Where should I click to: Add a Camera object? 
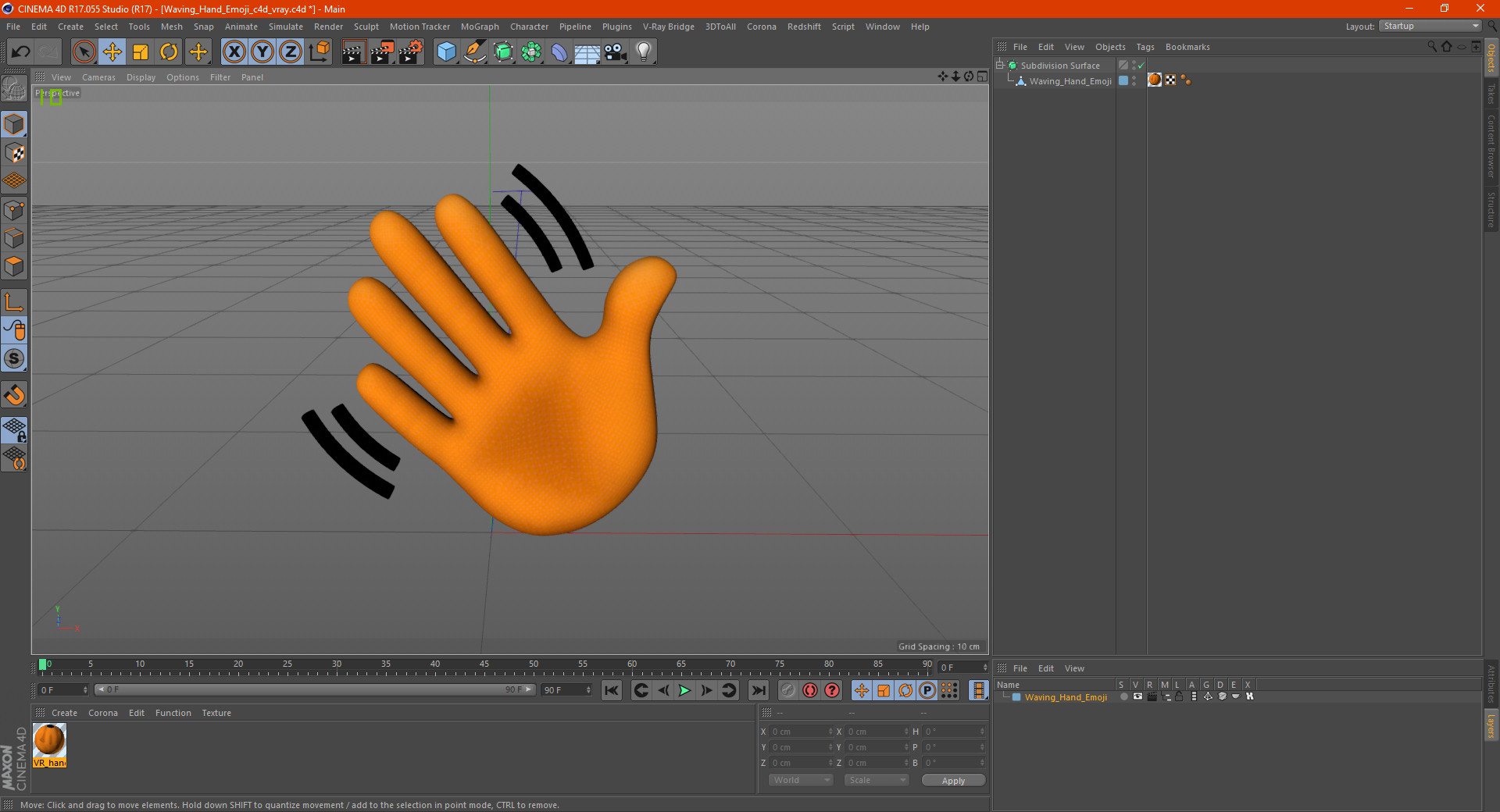(616, 52)
